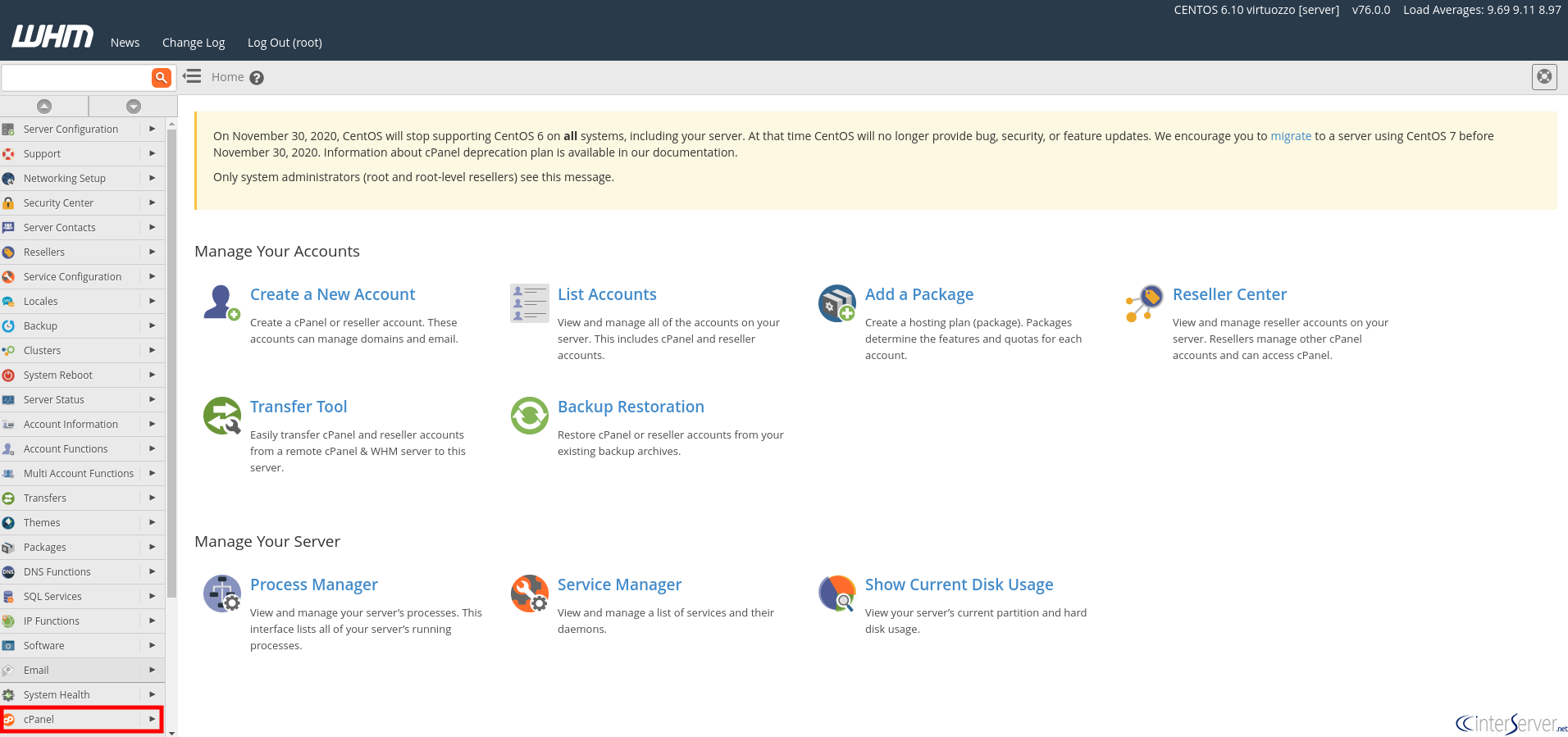The height and width of the screenshot is (737, 1568).
Task: Open the List Accounts link
Action: tap(607, 294)
